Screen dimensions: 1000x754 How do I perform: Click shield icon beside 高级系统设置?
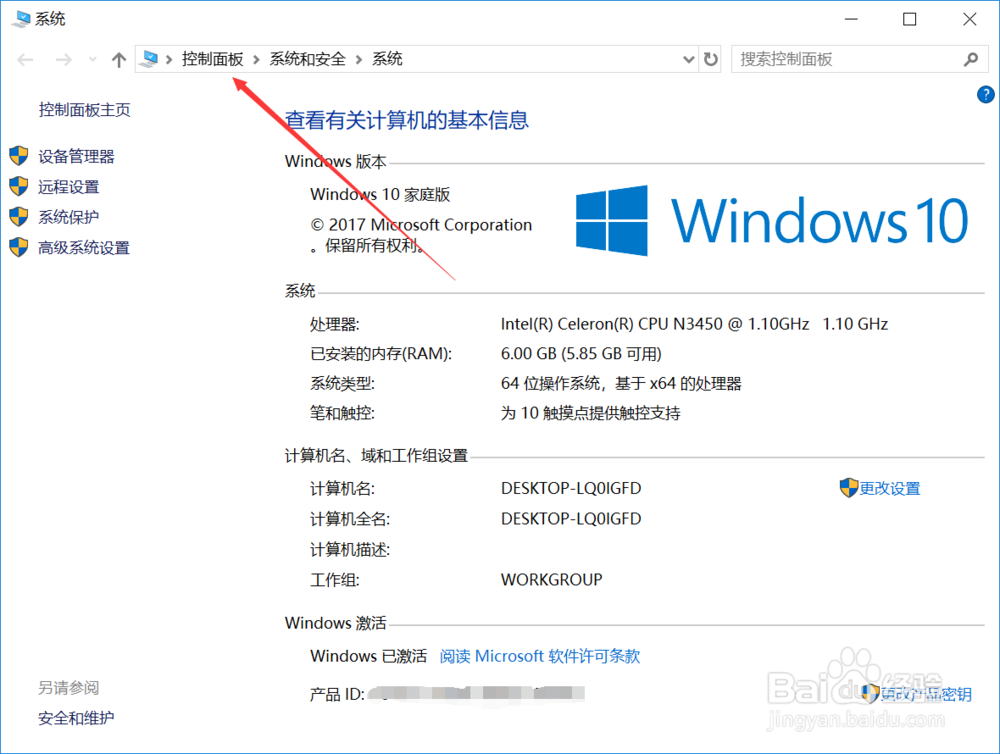coord(19,247)
